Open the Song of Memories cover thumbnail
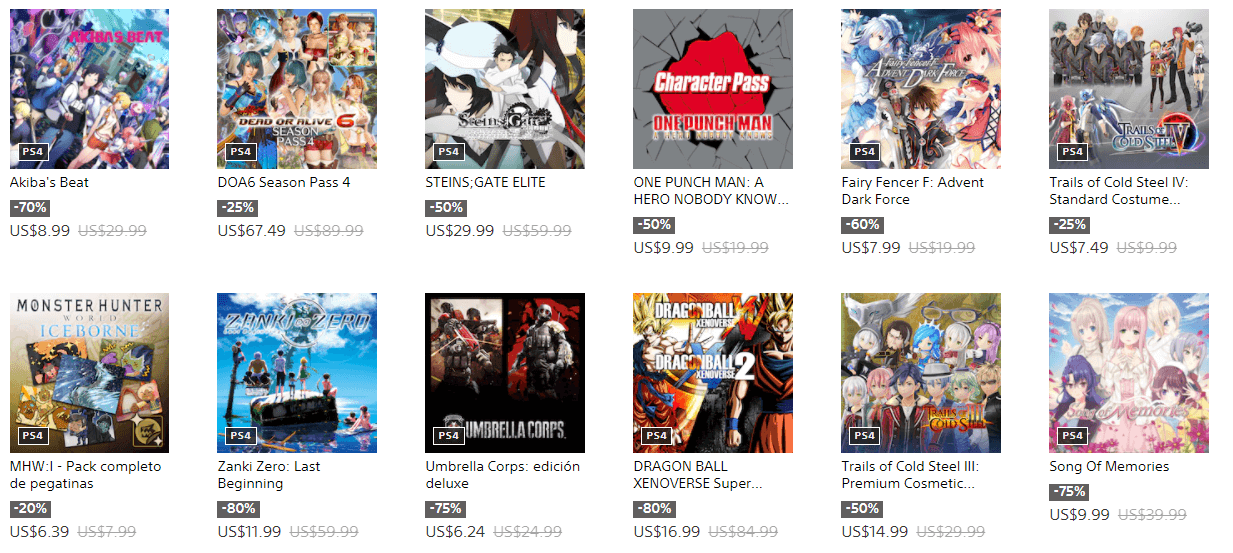The width and height of the screenshot is (1233, 553). (x=1129, y=373)
